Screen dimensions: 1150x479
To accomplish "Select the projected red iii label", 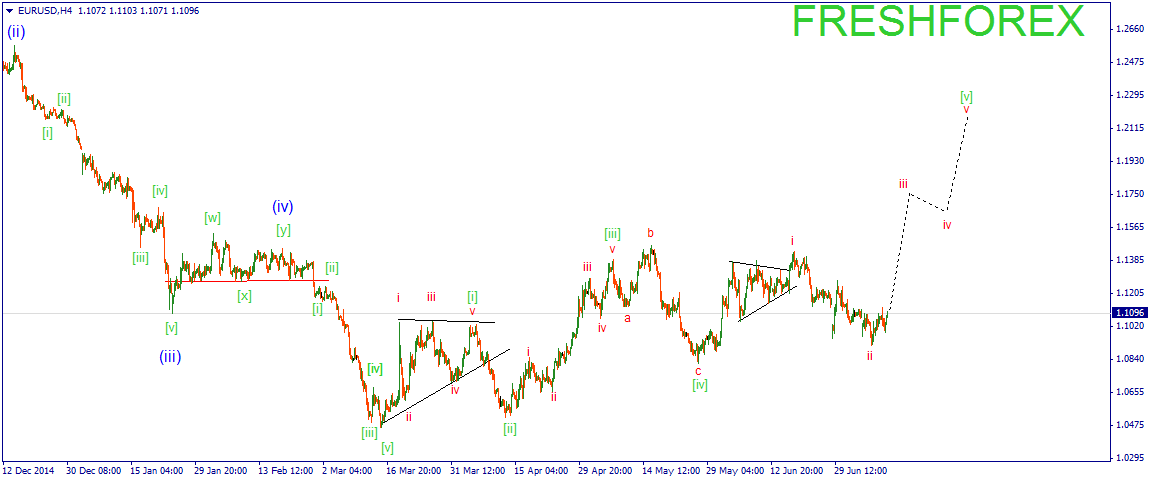I will tap(904, 183).
